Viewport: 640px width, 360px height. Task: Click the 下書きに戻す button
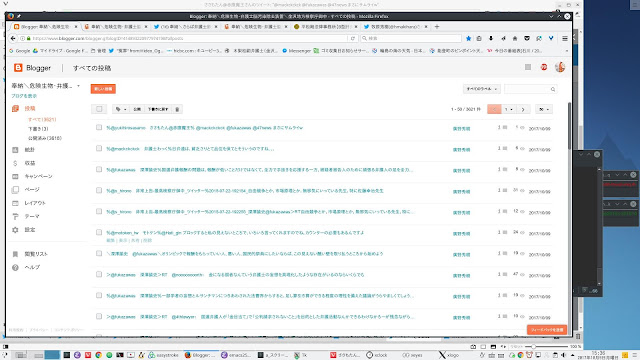[158, 109]
